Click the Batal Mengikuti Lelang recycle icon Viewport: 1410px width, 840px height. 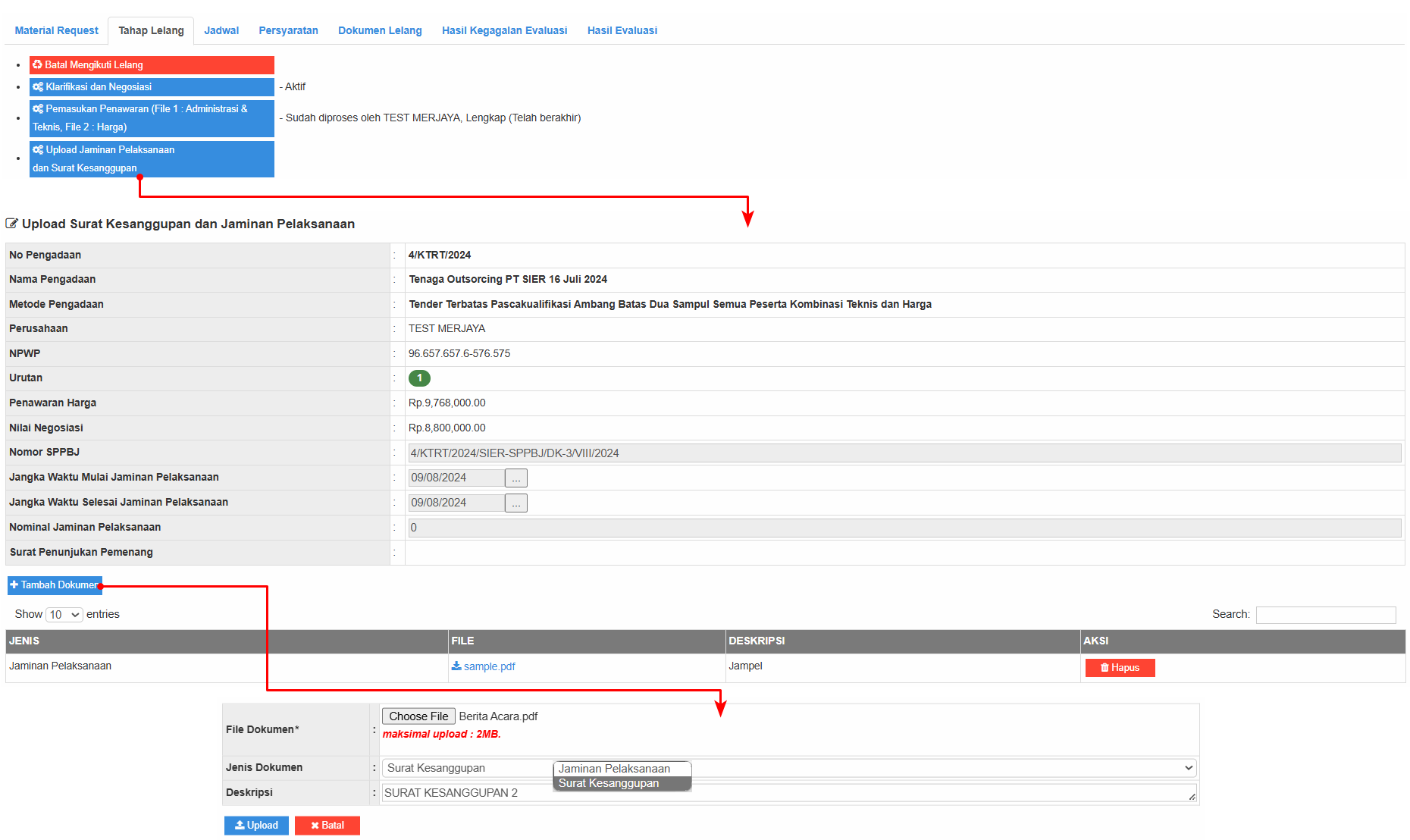pyautogui.click(x=37, y=65)
